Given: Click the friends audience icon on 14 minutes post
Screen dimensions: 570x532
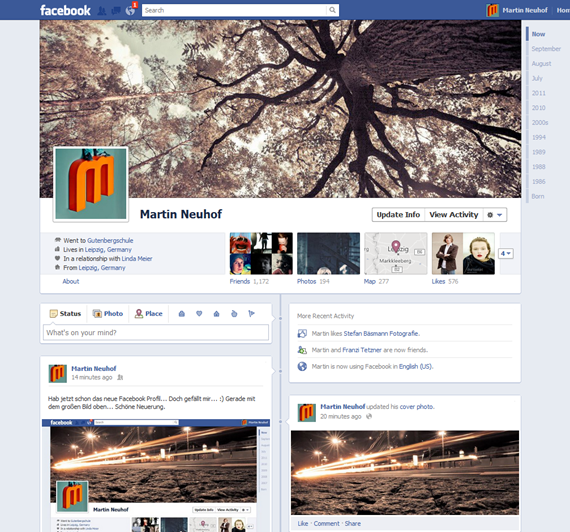Looking at the screenshot, I should click(x=120, y=377).
